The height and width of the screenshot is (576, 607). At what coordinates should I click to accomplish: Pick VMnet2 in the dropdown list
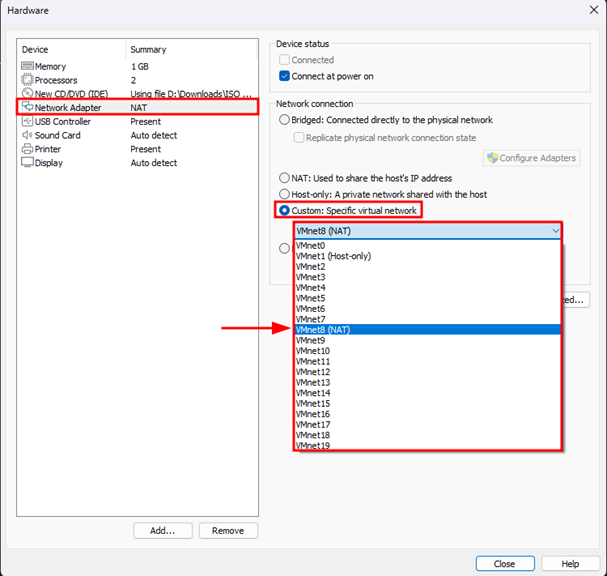[x=428, y=267]
